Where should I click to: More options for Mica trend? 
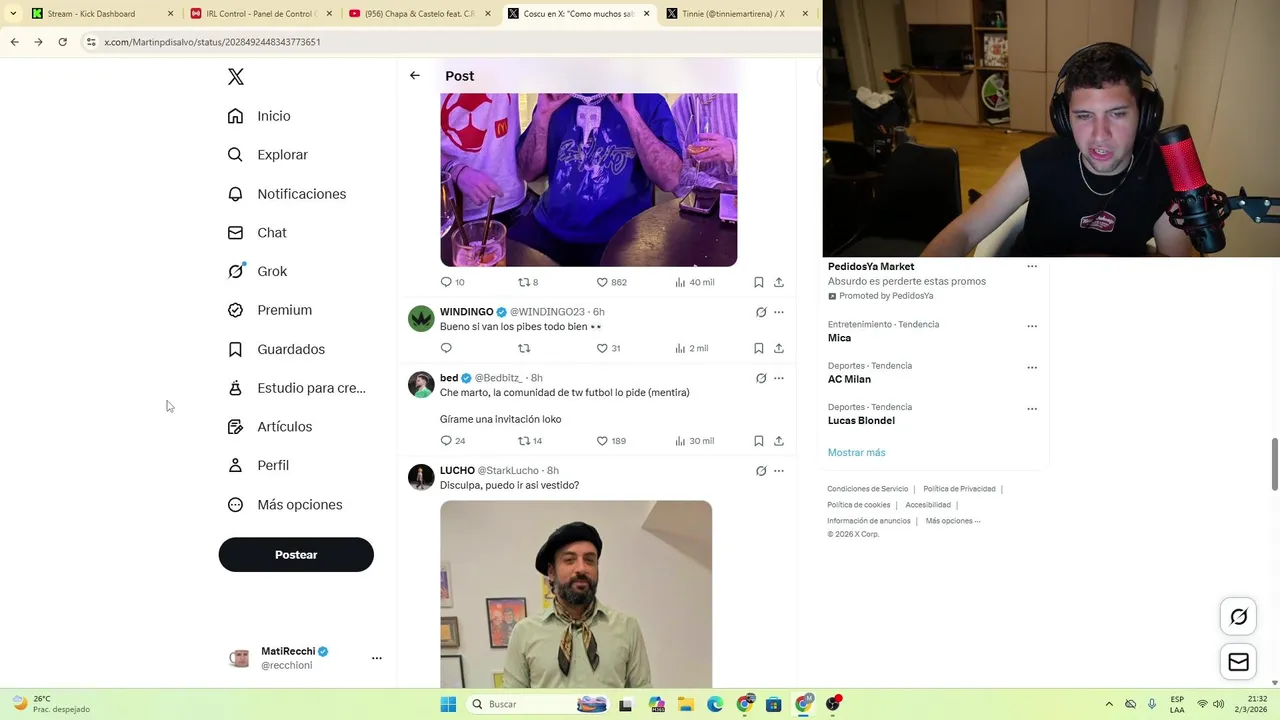(1032, 326)
